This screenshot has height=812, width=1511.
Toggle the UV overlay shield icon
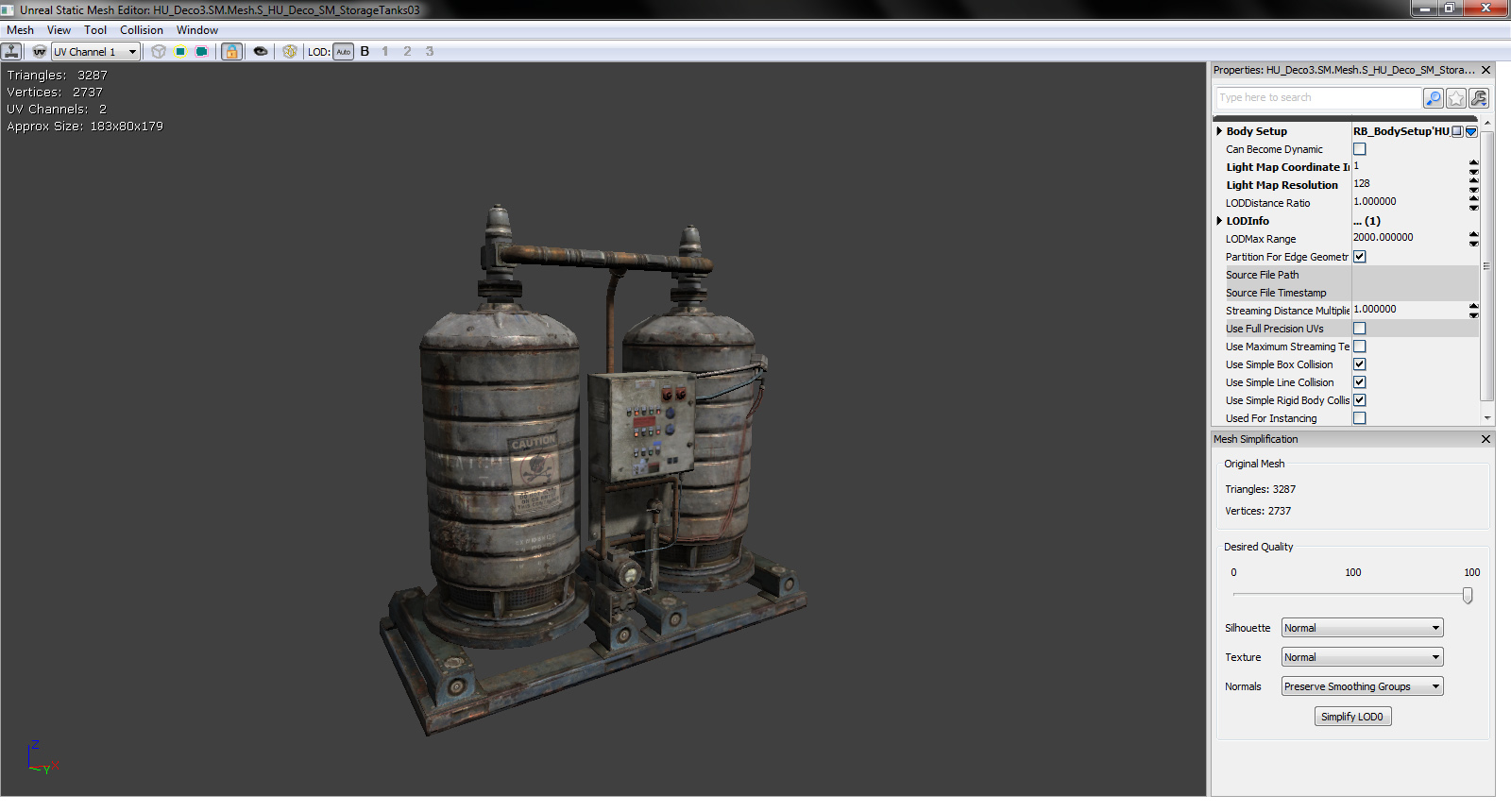point(40,52)
